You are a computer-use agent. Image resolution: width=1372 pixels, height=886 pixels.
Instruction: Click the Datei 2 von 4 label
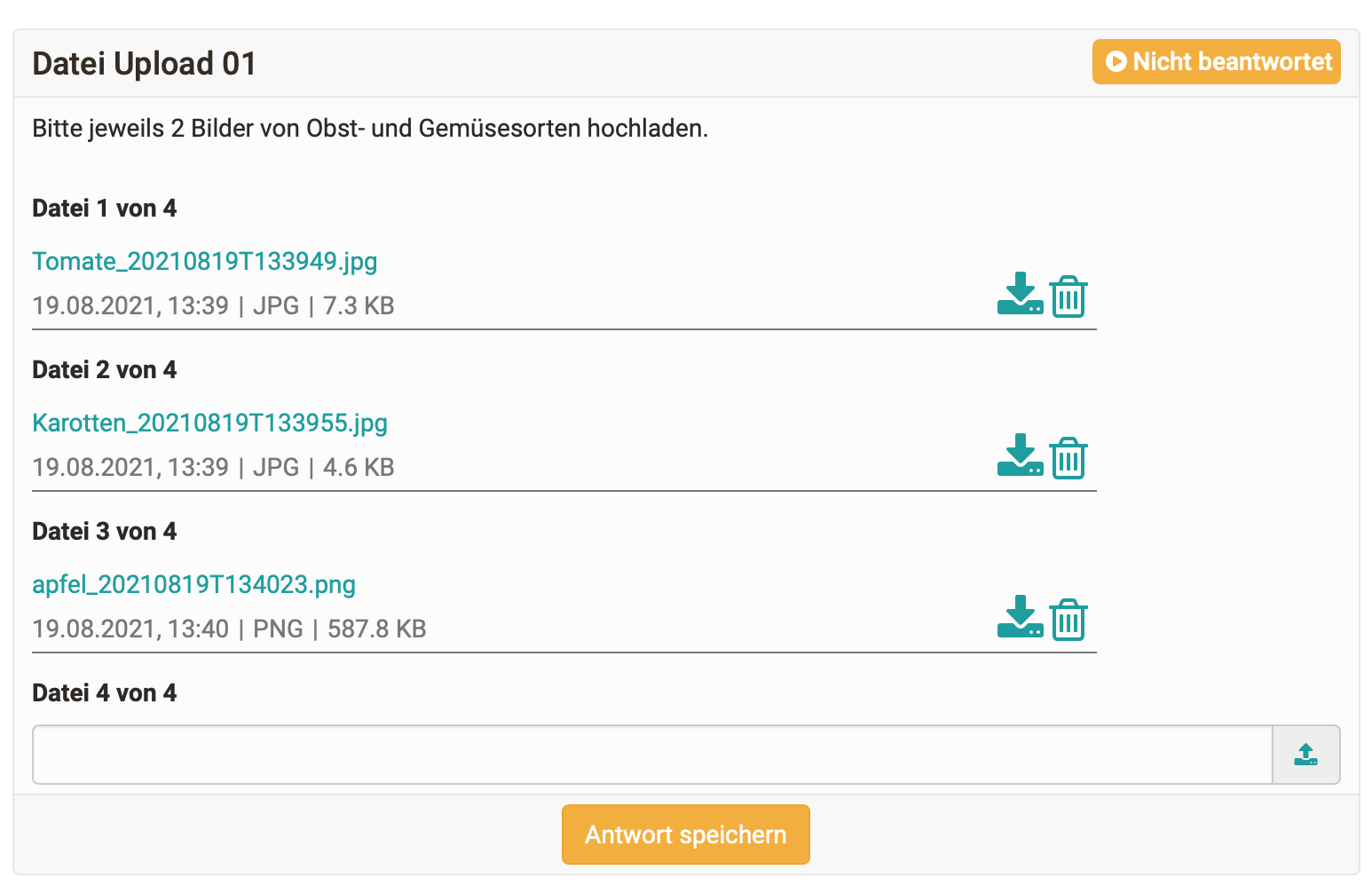coord(105,370)
